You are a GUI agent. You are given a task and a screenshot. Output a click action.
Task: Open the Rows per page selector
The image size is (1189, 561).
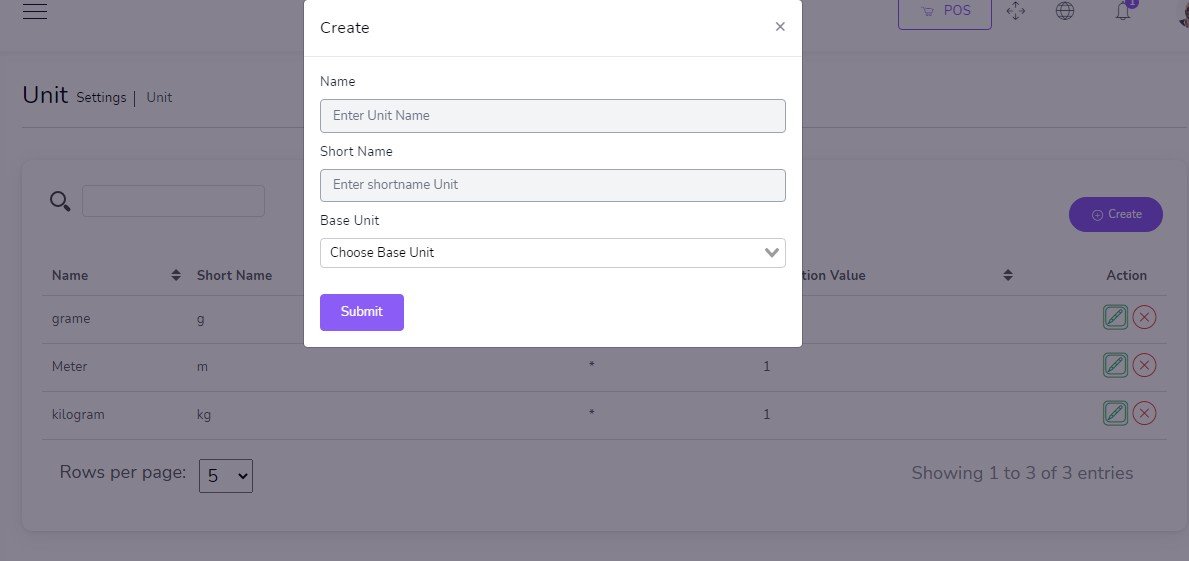(x=226, y=476)
